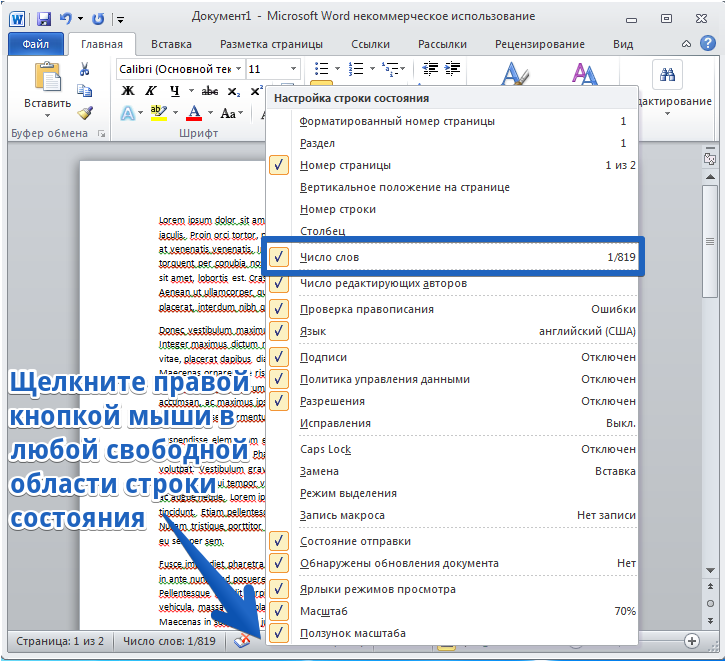Open Quick Access Toolbar customize dropdown
The height and width of the screenshot is (662, 726).
(x=120, y=19)
